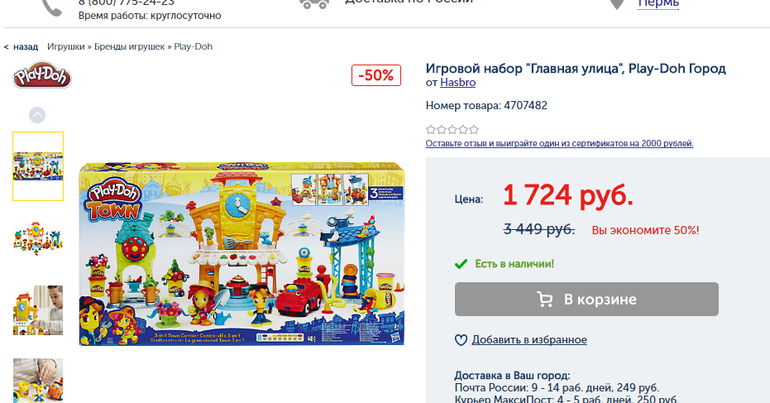The height and width of the screenshot is (403, 770).
Task: Go back via назад link
Action: point(21,47)
